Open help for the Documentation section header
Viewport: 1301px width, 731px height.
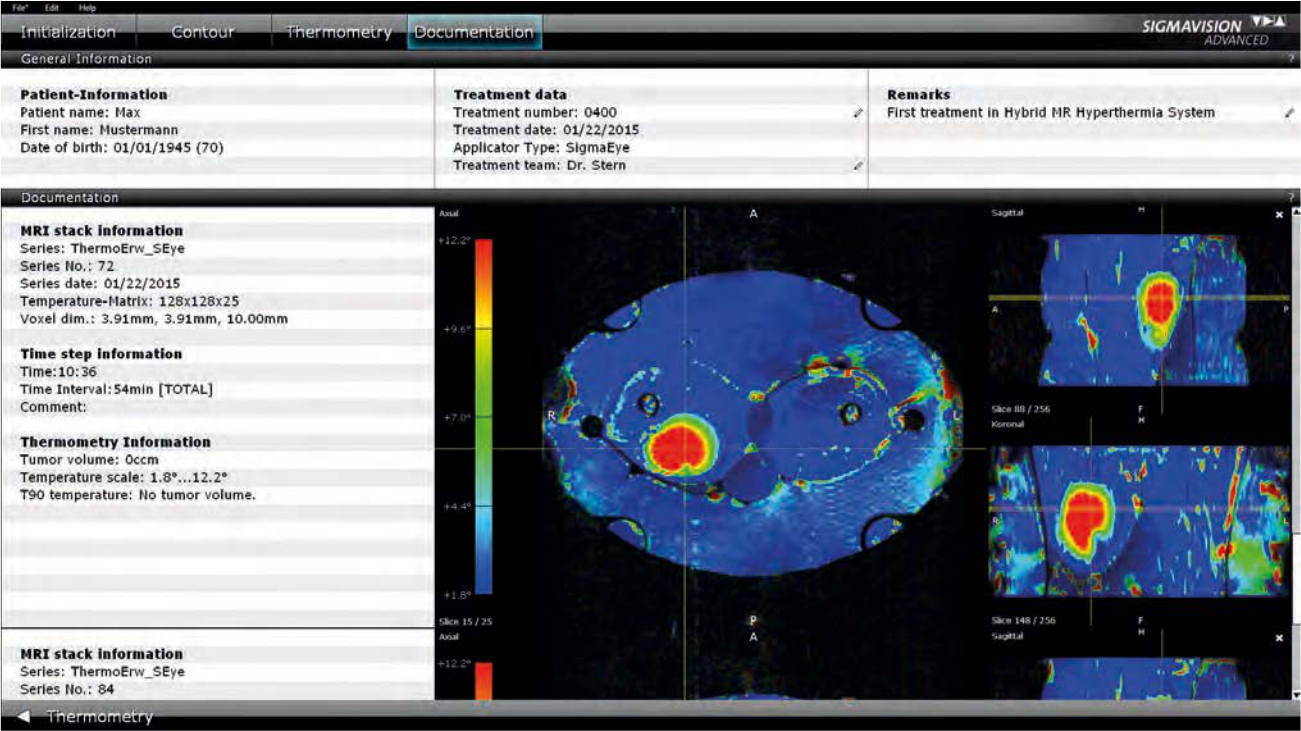tap(1292, 198)
